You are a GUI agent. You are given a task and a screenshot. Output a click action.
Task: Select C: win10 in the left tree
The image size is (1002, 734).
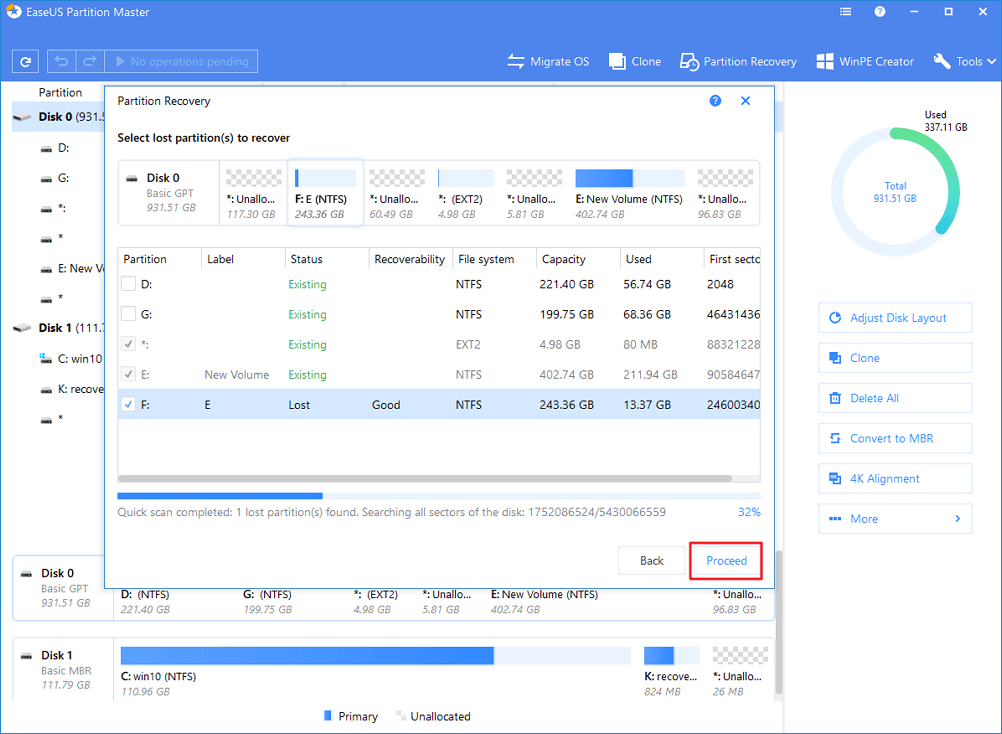point(70,358)
